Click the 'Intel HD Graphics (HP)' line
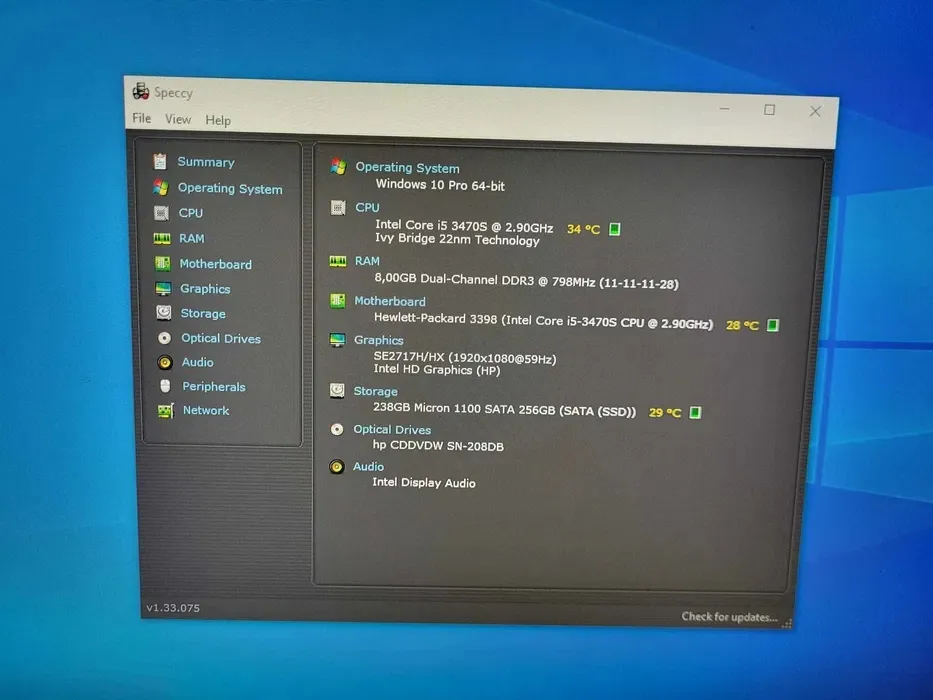933x700 pixels. (437, 370)
